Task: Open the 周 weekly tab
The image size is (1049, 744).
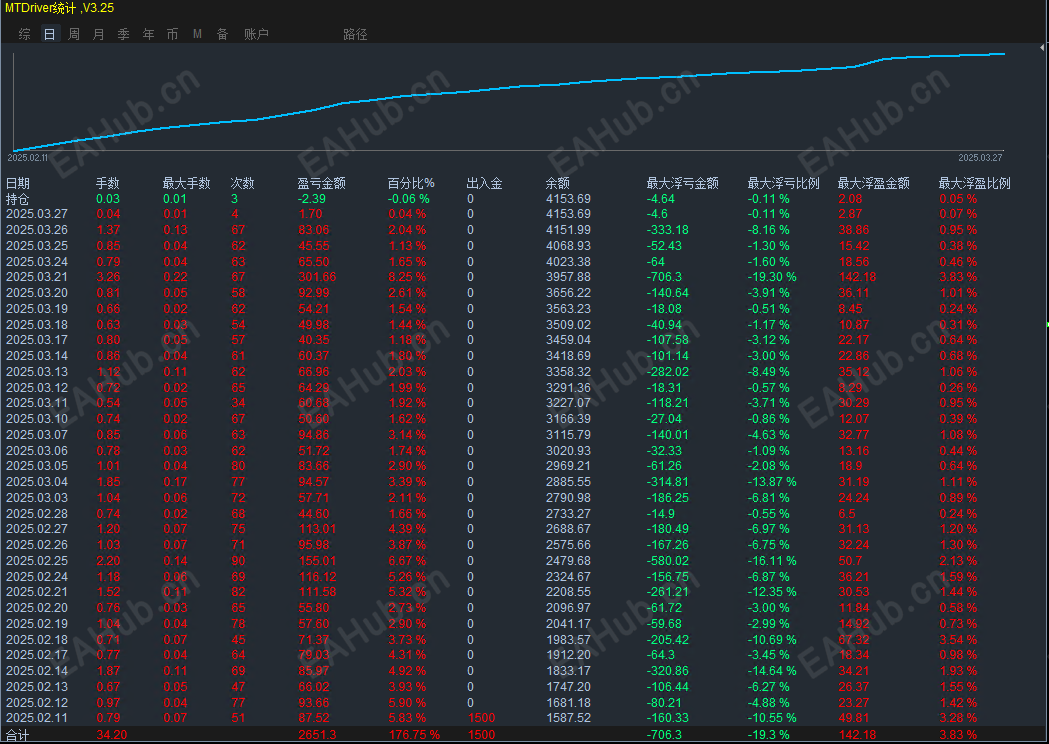Action: [x=74, y=34]
